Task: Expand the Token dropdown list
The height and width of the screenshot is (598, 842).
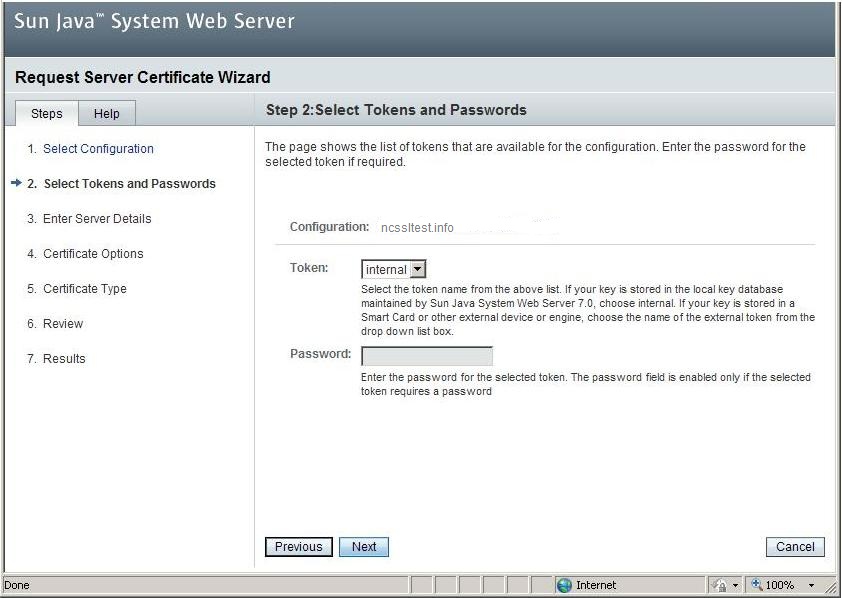Action: click(418, 269)
